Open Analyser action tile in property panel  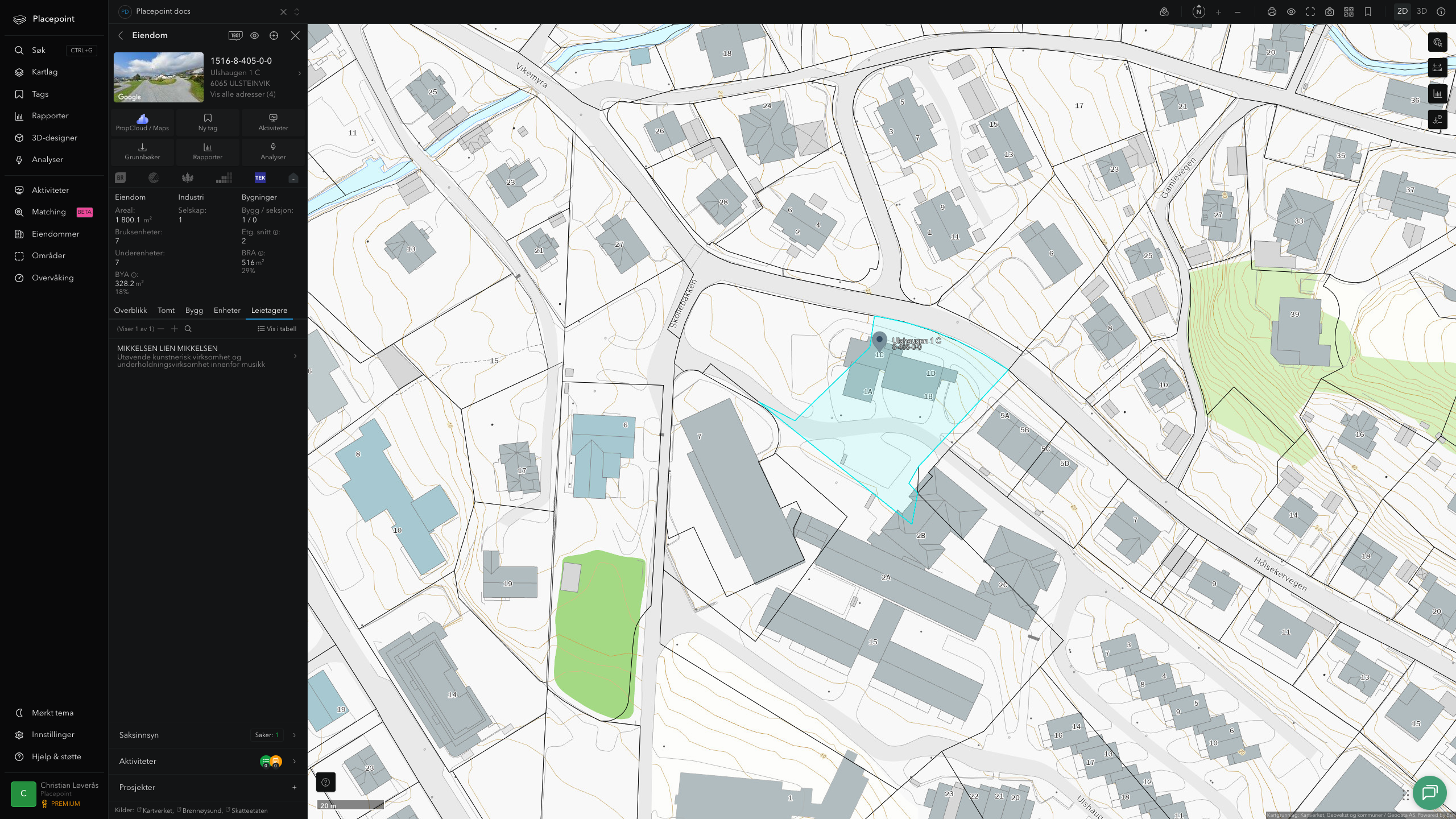[273, 151]
